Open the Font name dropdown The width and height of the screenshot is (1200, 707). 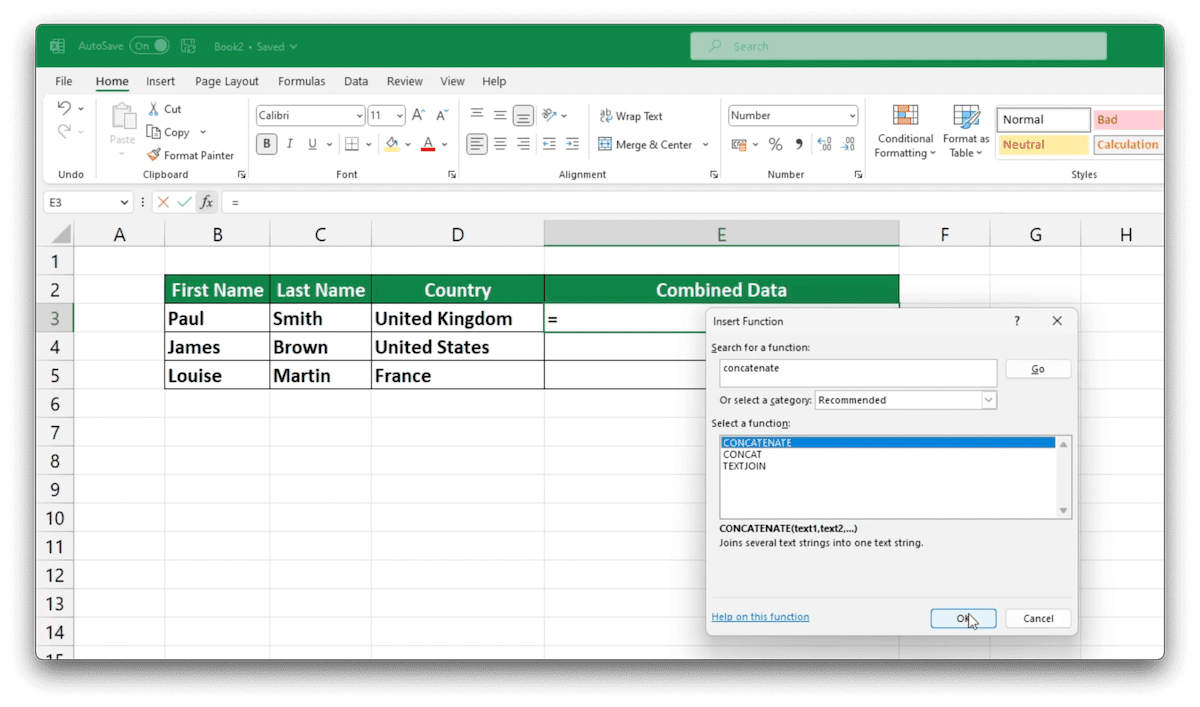[x=359, y=116]
